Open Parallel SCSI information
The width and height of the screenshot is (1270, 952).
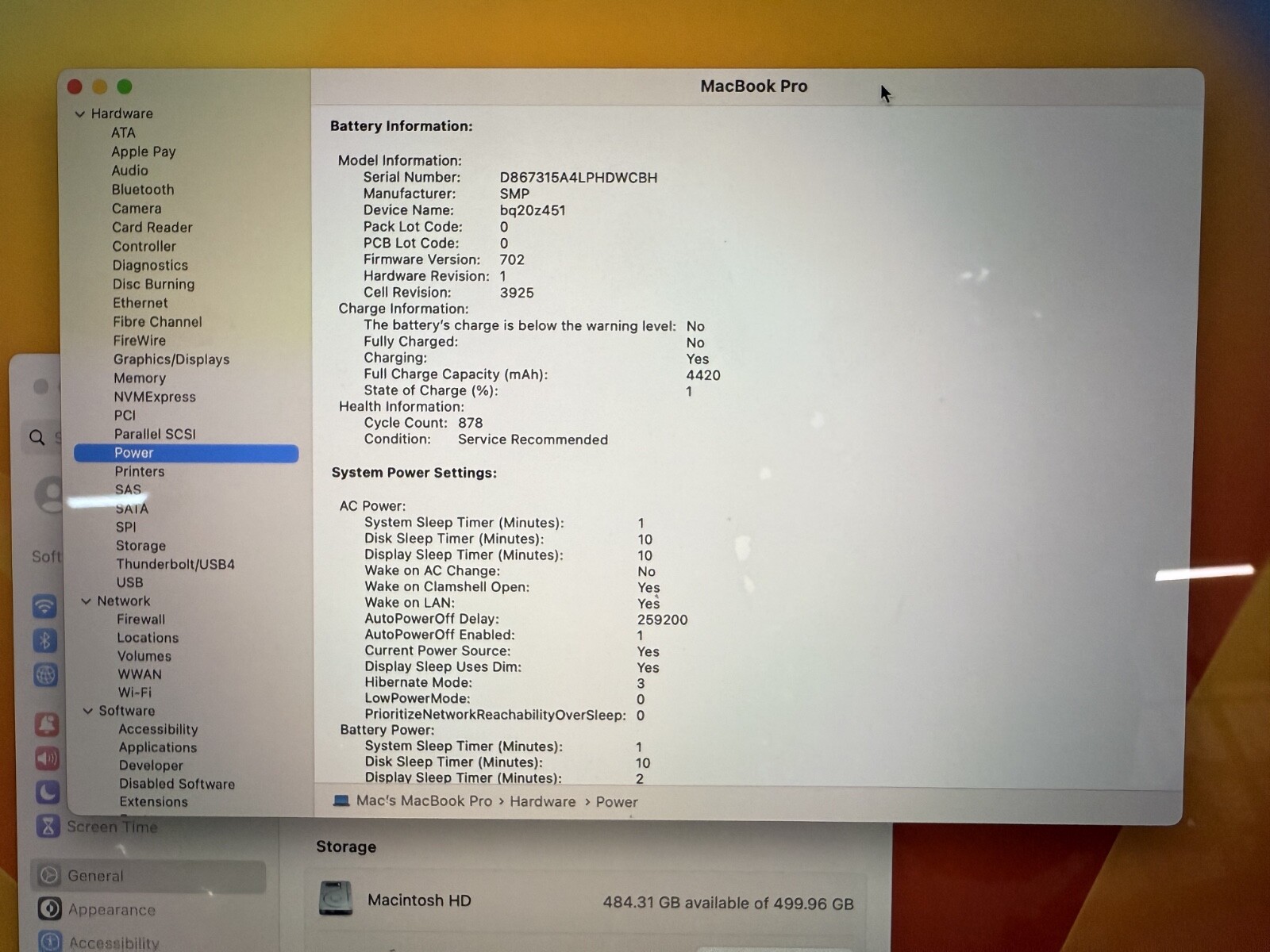coord(155,434)
